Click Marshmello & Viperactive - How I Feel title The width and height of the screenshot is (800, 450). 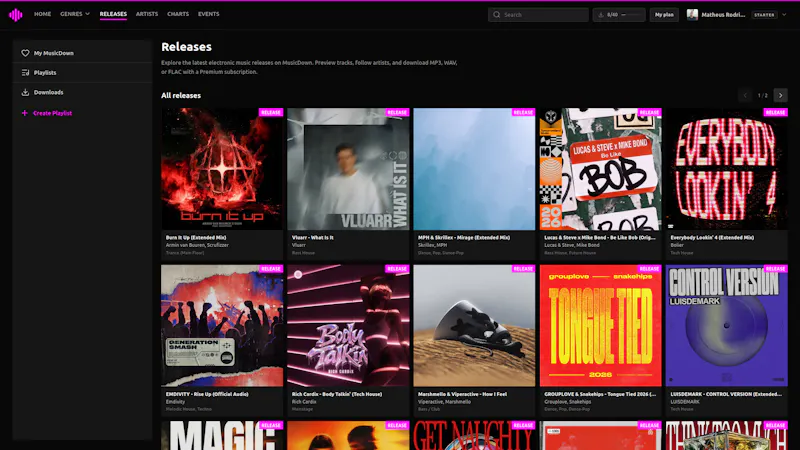[x=462, y=394]
